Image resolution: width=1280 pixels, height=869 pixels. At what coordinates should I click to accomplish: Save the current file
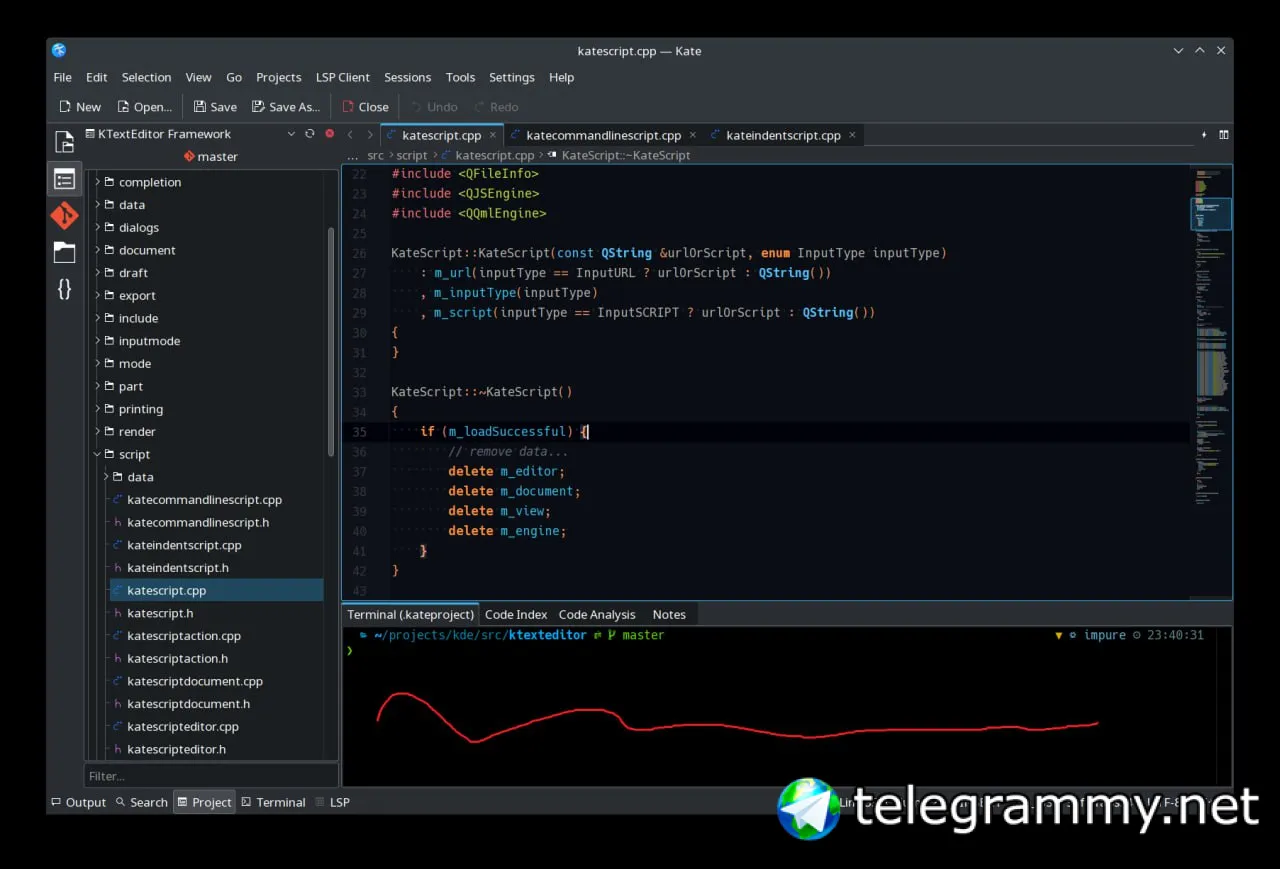coord(215,107)
